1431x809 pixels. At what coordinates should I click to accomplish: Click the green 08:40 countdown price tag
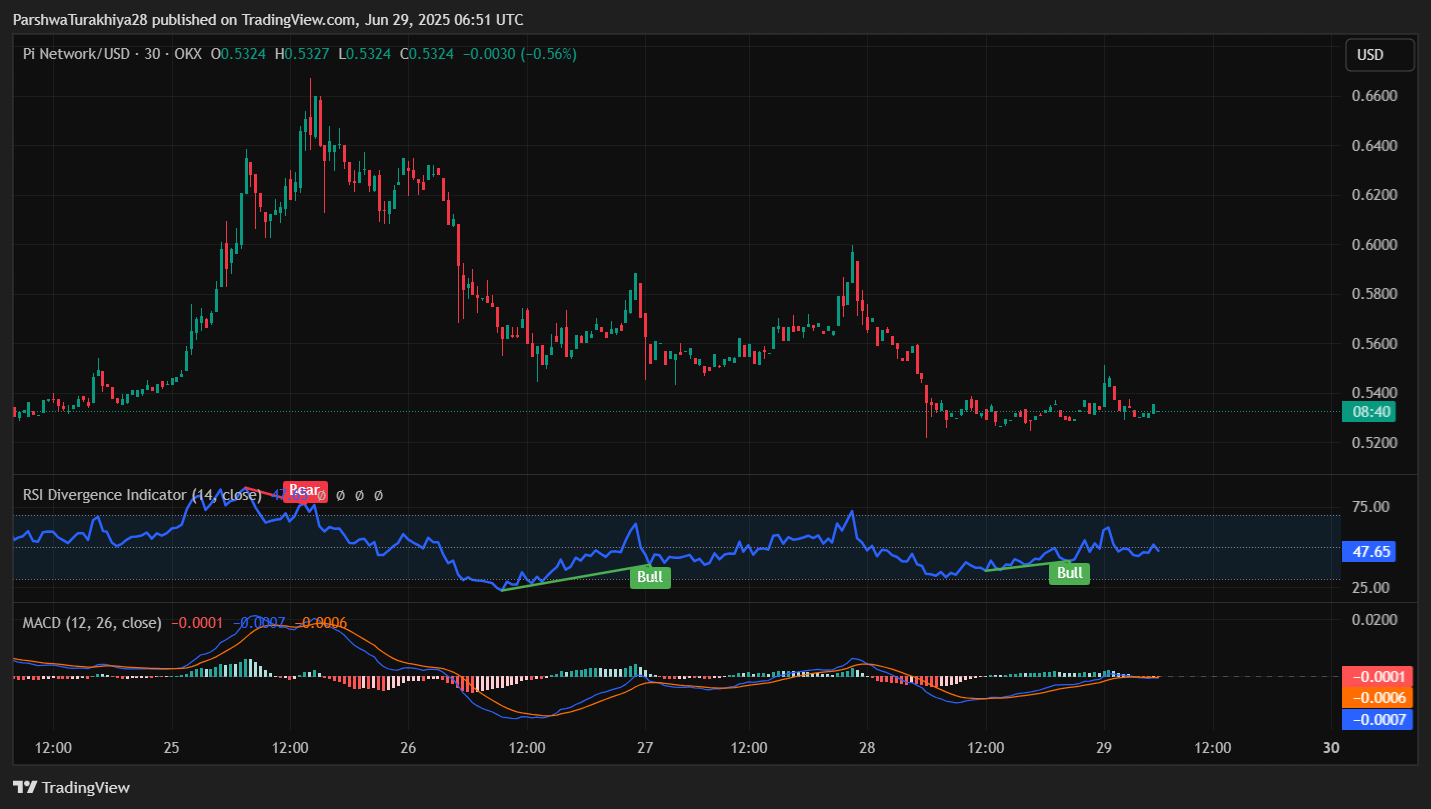coord(1368,411)
